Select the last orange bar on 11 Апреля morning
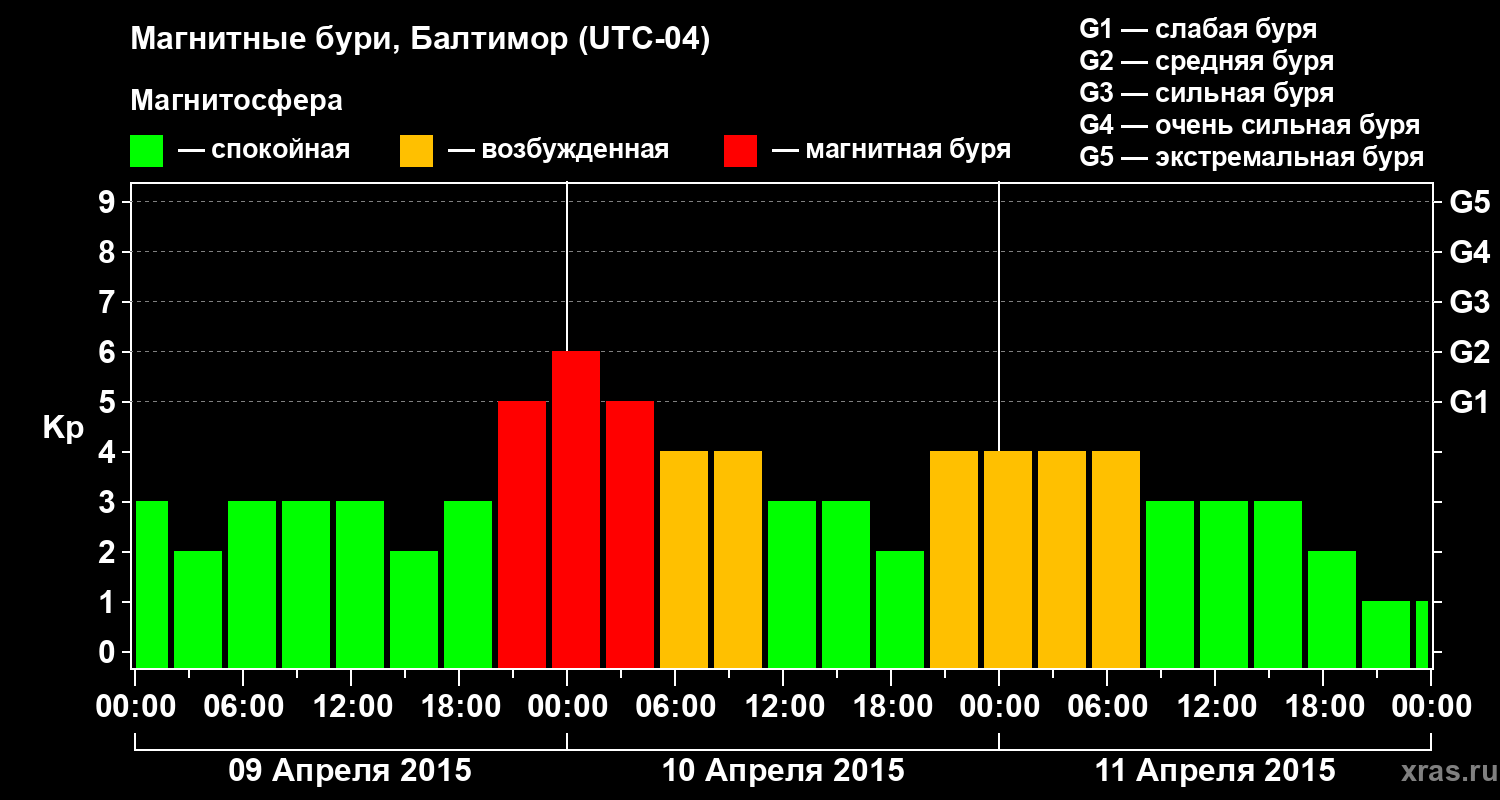 pos(1116,560)
